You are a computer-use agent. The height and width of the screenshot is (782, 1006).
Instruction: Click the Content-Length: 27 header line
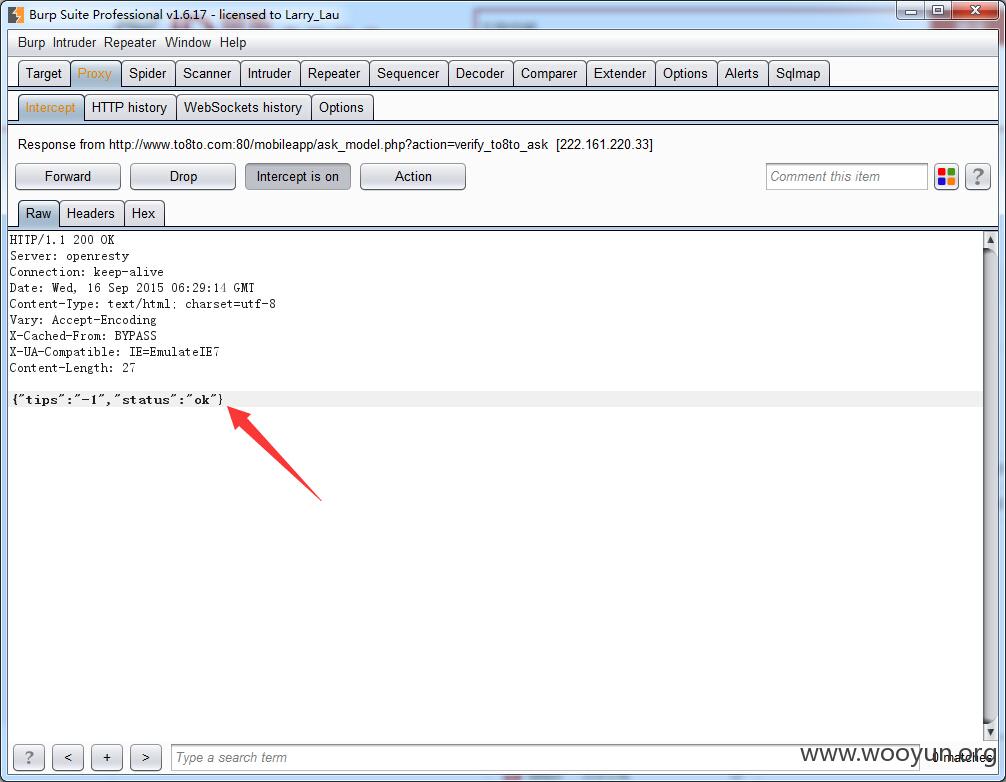point(72,368)
